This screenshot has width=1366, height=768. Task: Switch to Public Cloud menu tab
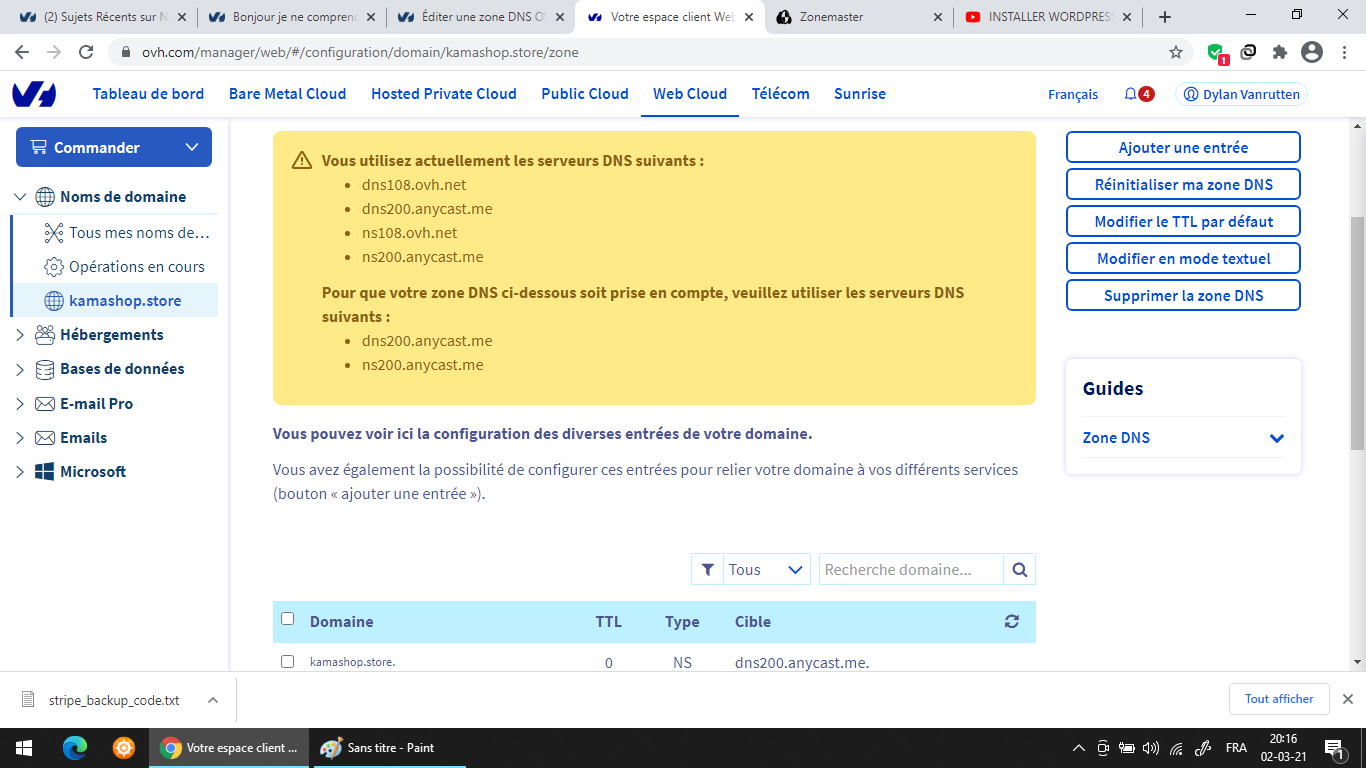click(x=585, y=94)
